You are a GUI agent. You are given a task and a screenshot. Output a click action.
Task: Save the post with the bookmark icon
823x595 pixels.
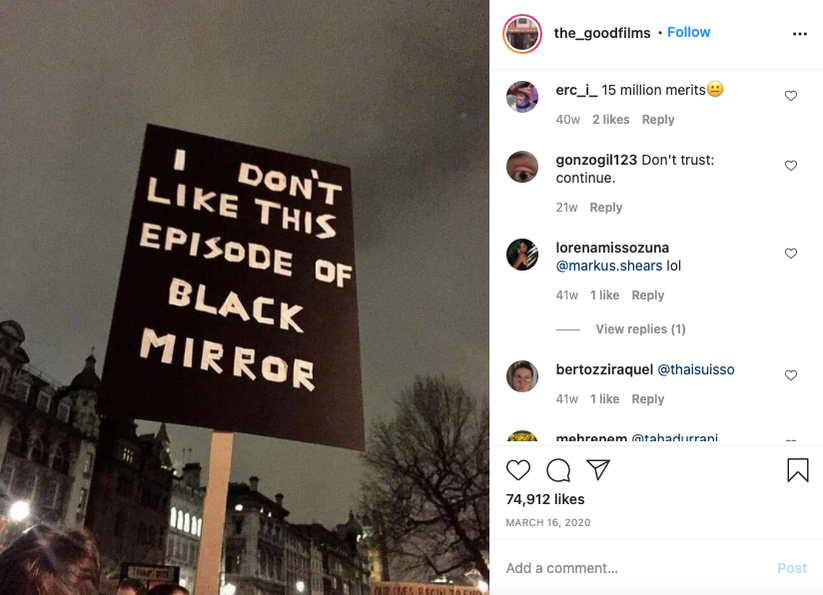point(797,470)
